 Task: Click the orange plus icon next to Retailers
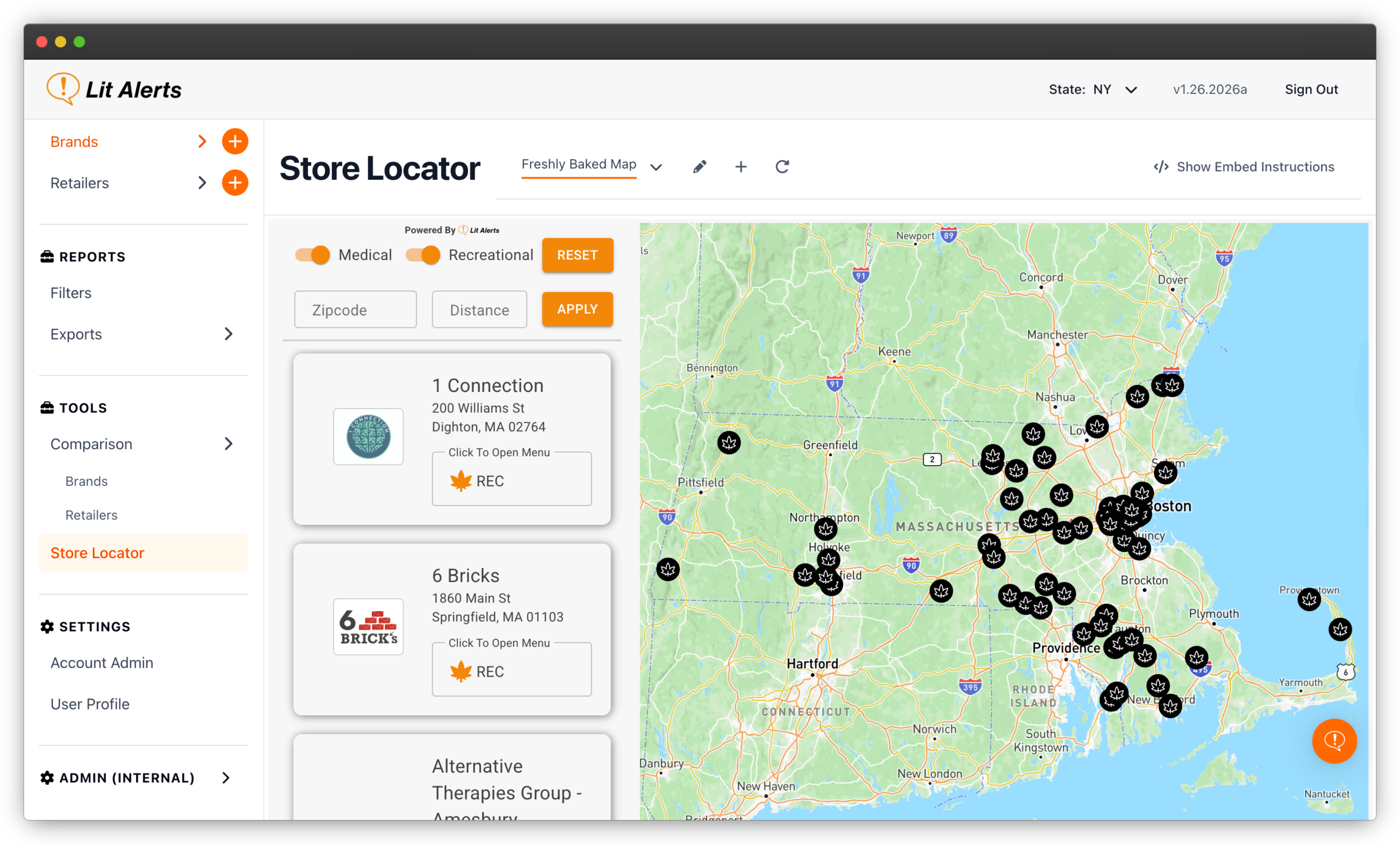[x=235, y=183]
